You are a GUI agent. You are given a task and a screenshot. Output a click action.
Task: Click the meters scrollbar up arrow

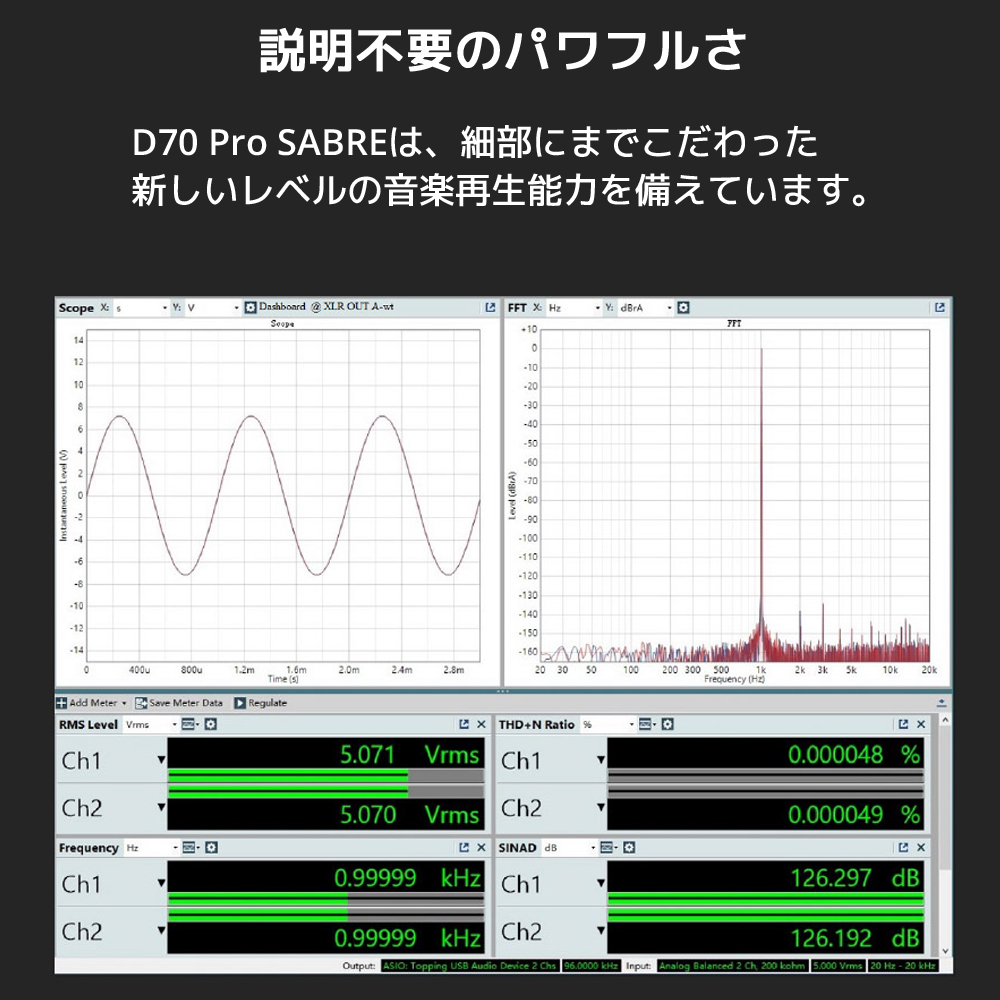[945, 720]
